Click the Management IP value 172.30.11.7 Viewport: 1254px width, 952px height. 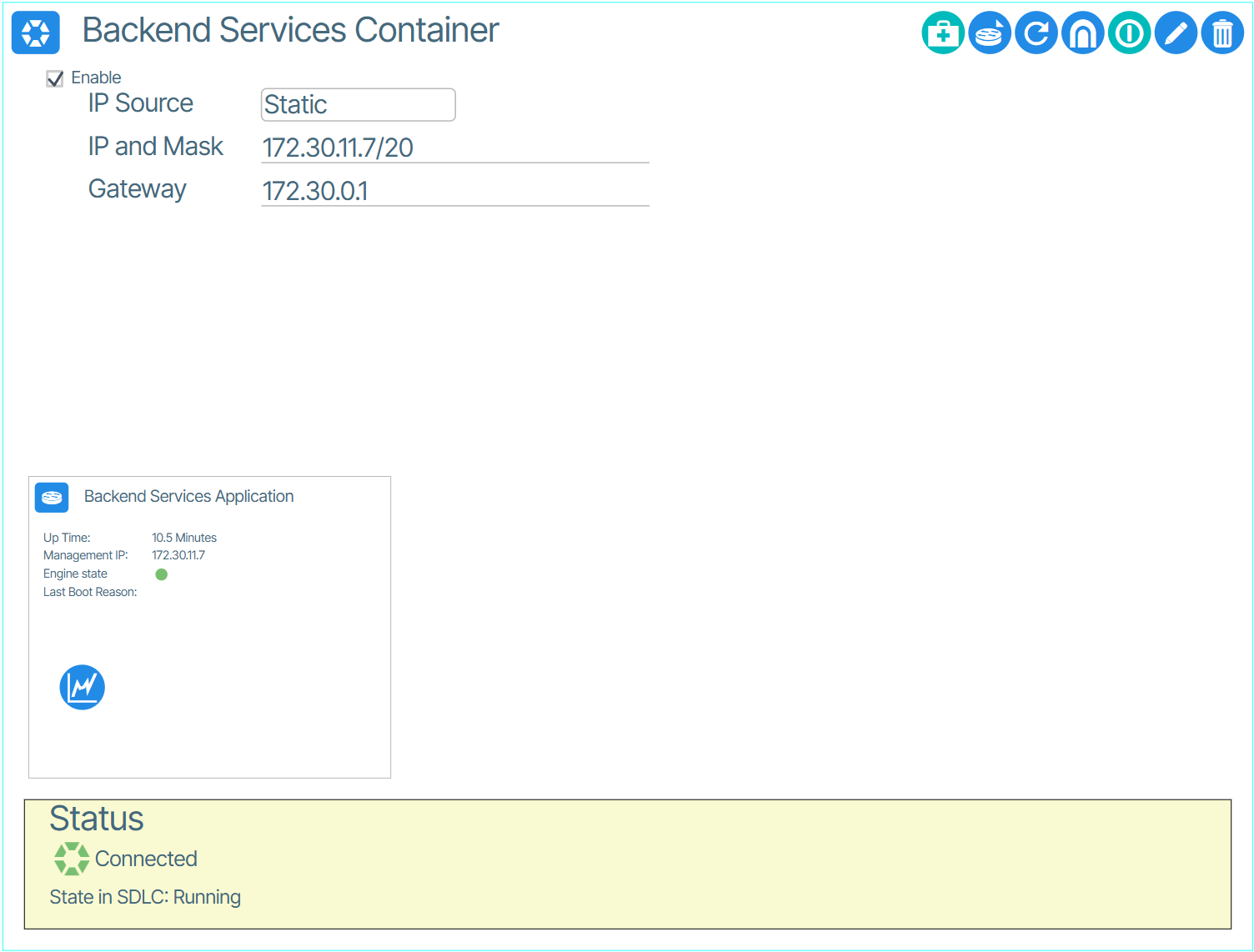click(x=178, y=556)
